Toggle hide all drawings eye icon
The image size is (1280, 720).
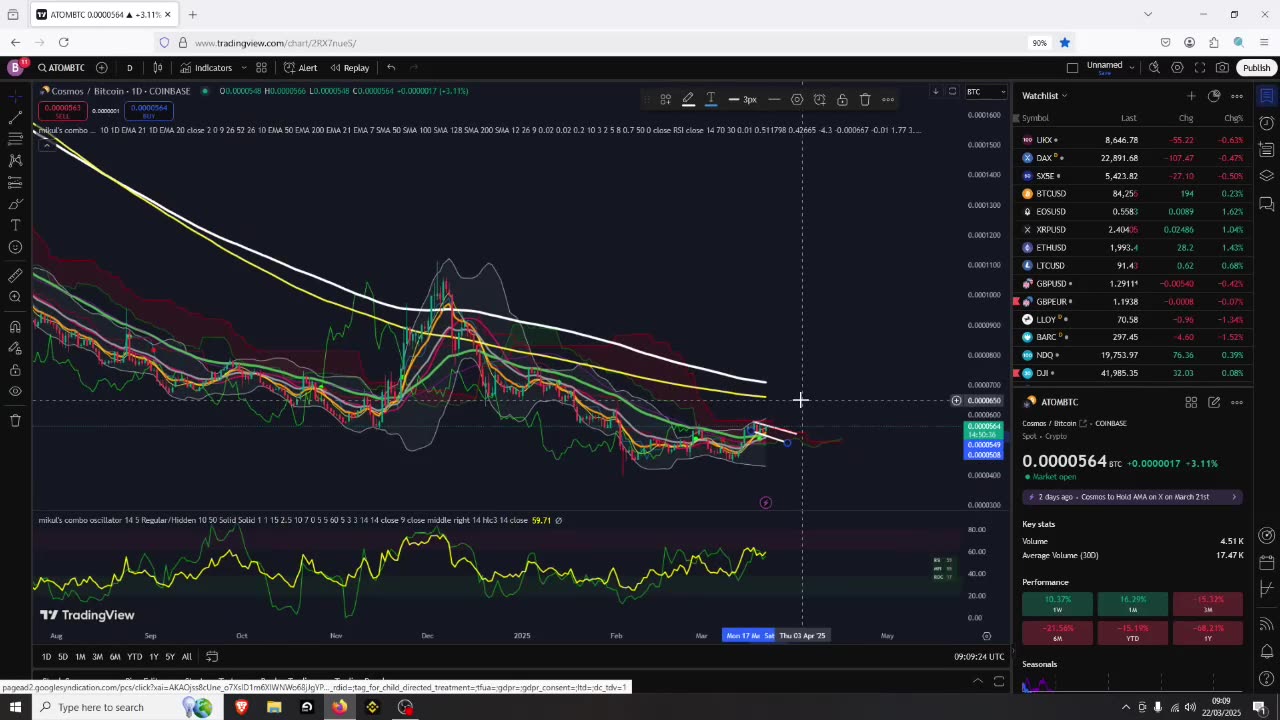(15, 391)
